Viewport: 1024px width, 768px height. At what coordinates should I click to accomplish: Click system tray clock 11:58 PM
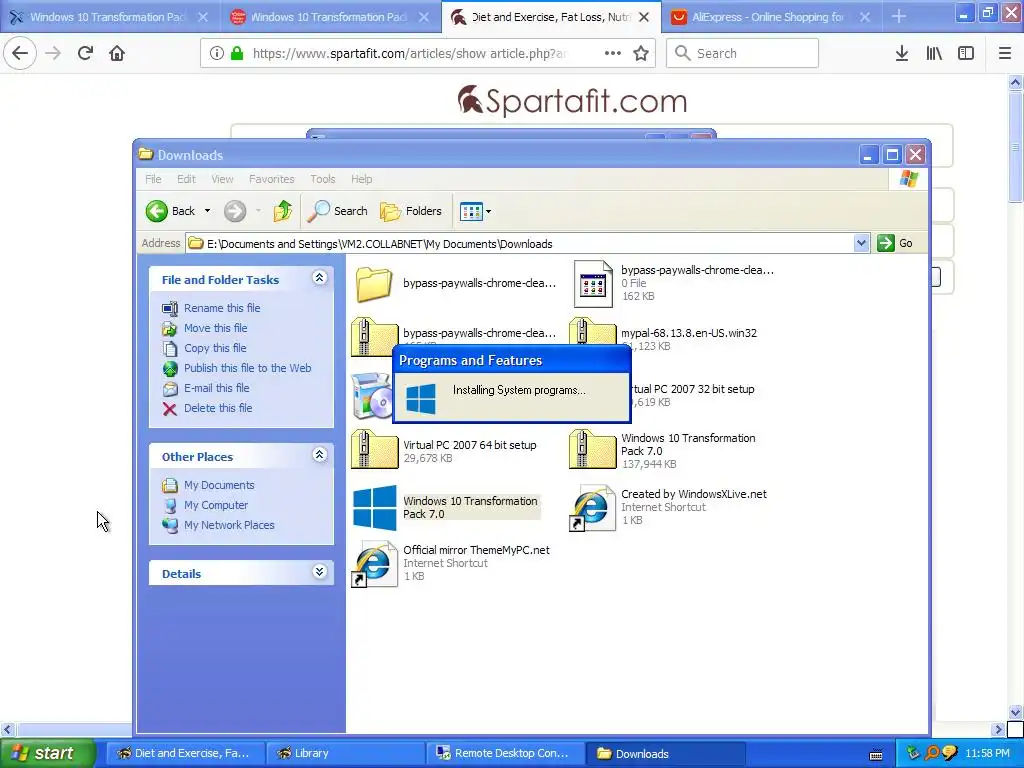coord(987,753)
